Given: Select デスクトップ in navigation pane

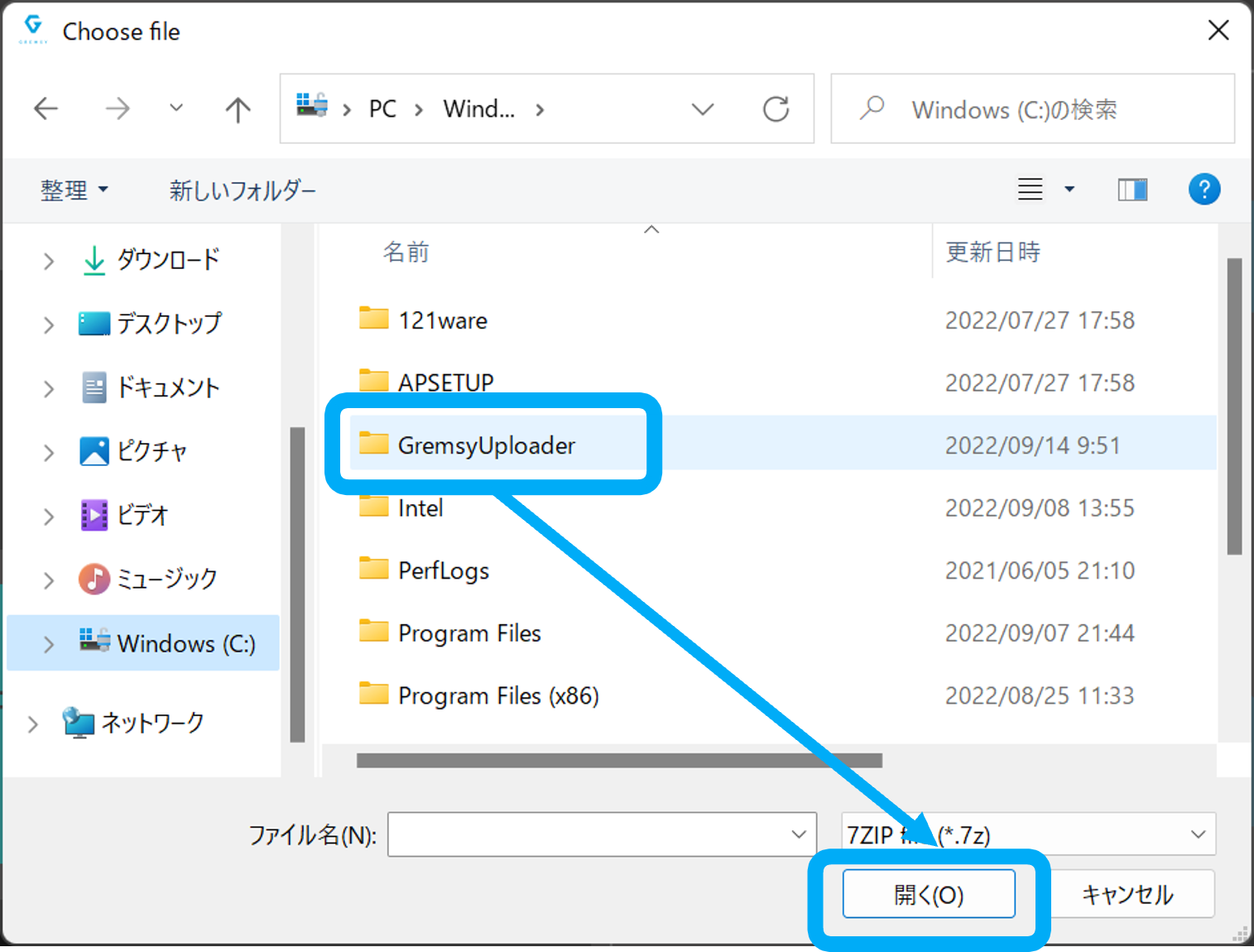Looking at the screenshot, I should tap(150, 323).
